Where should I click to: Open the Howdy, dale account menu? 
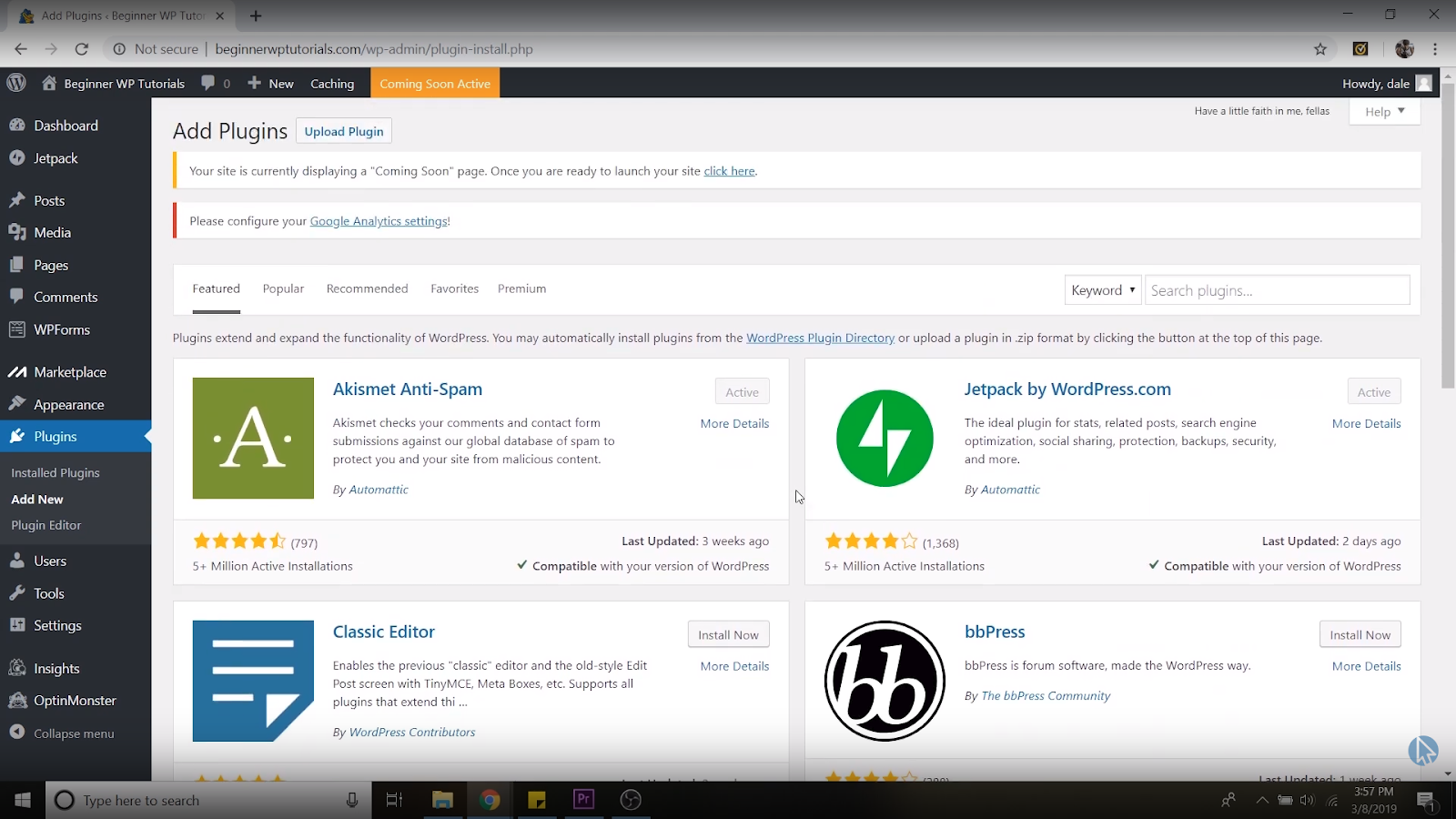(1387, 83)
